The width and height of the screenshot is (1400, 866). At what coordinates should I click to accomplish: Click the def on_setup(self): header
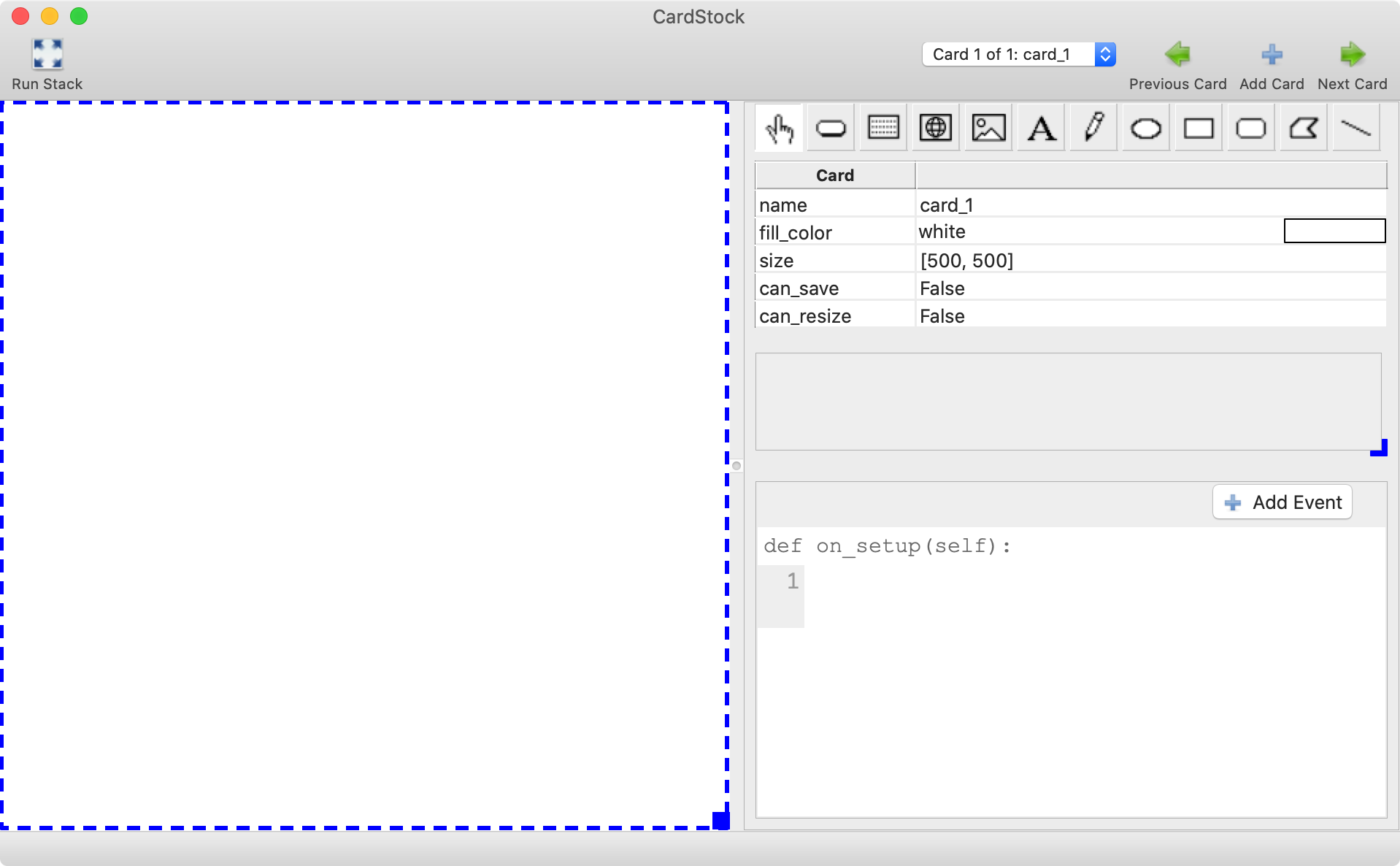point(888,546)
